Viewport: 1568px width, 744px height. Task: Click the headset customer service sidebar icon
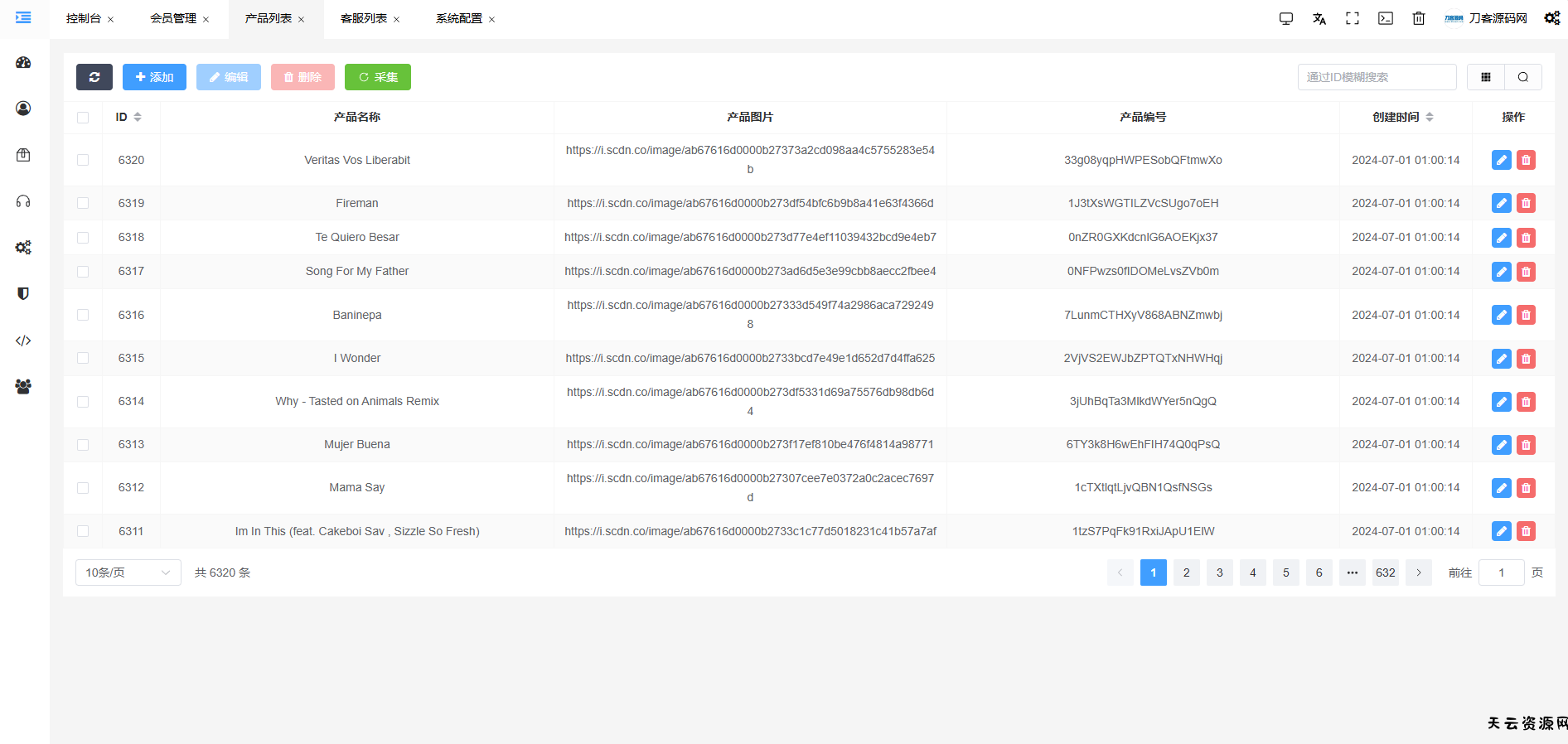(23, 201)
